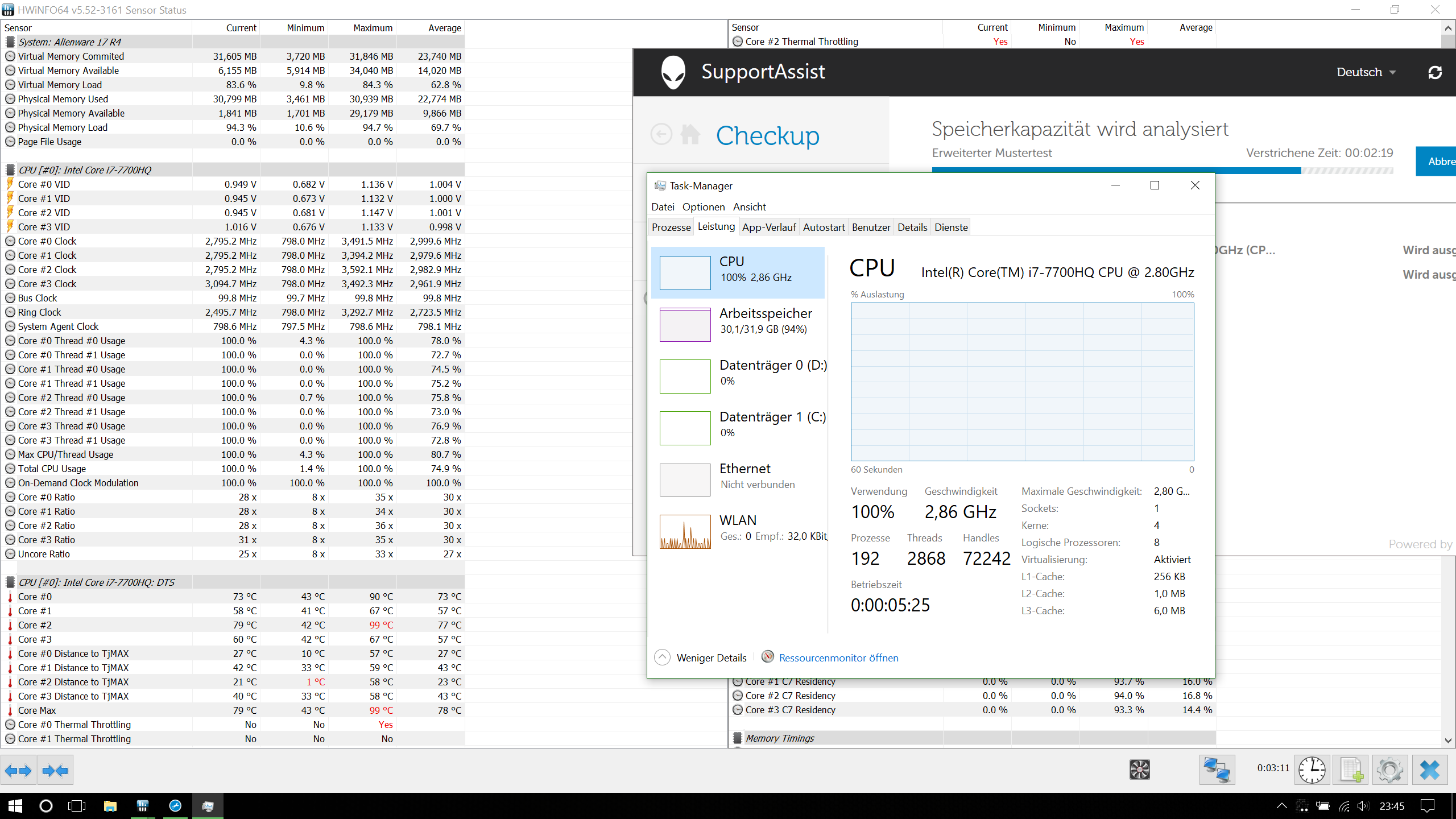
Task: Collapse the Memory Timings sensor group
Action: [737, 738]
